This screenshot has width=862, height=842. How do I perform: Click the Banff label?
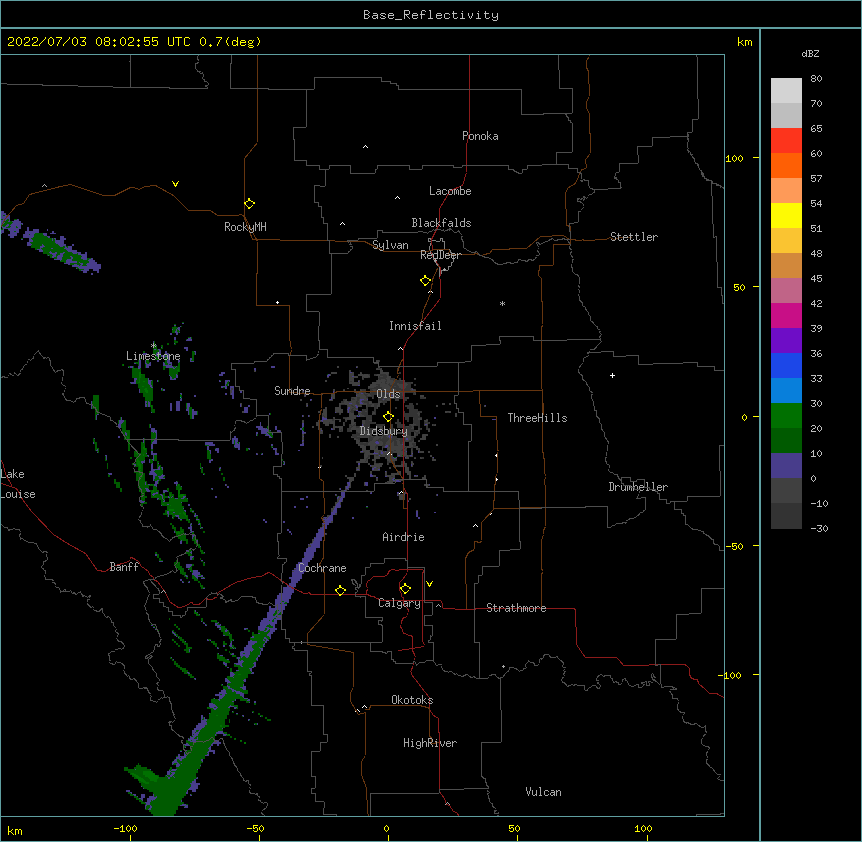coord(124,567)
